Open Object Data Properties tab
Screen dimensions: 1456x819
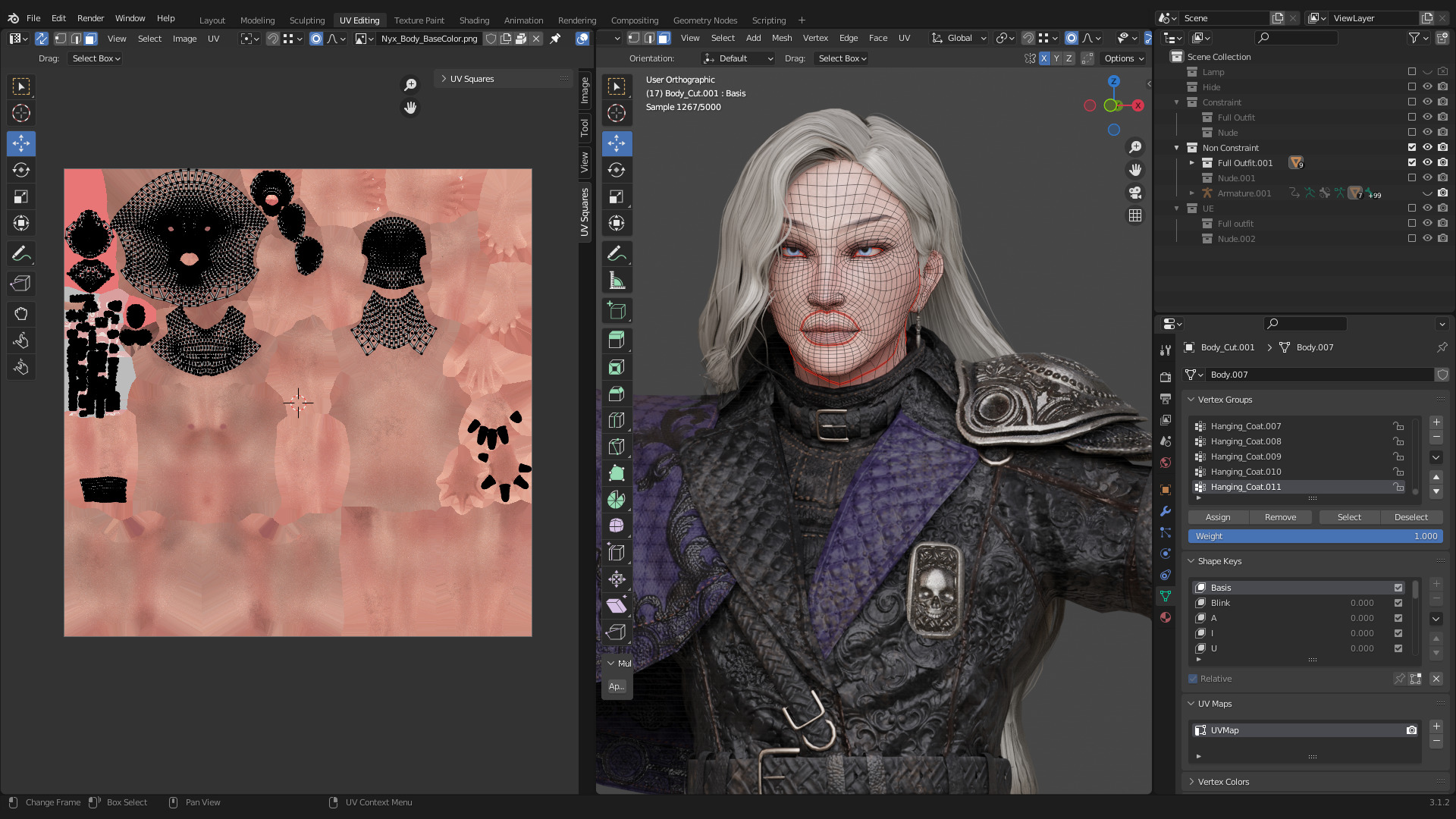coord(1166,596)
